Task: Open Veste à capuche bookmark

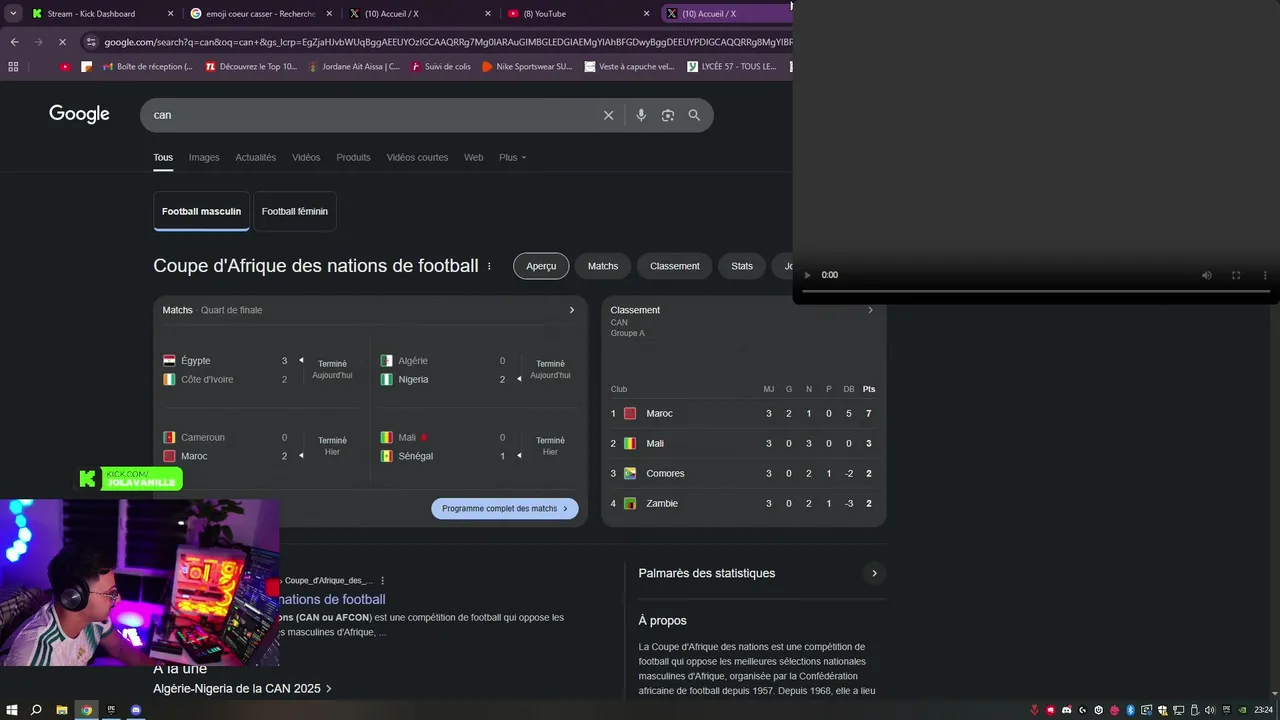Action: [630, 67]
